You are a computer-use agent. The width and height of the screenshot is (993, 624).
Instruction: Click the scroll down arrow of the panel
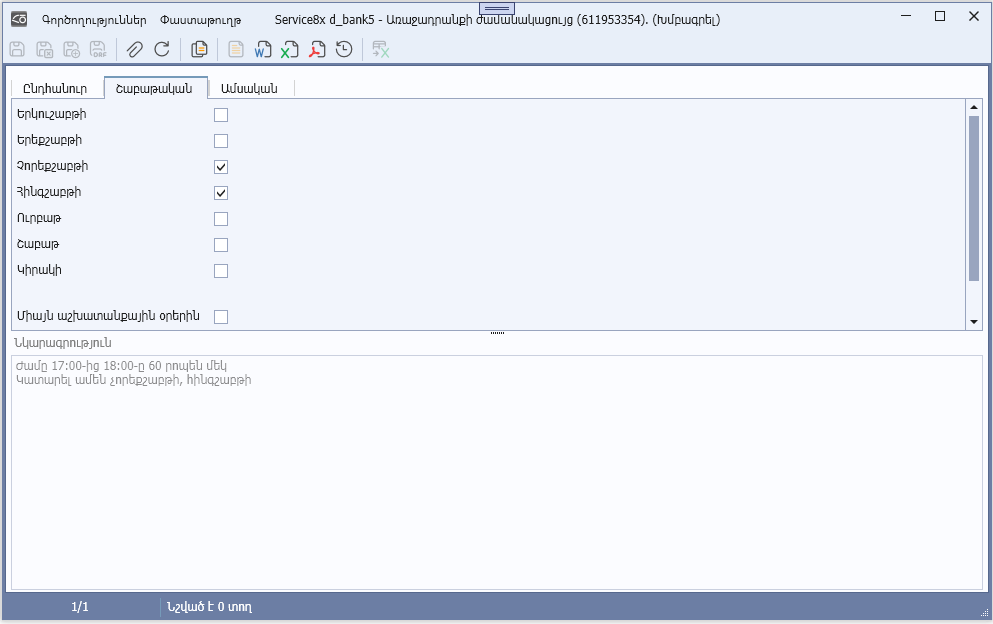click(974, 322)
